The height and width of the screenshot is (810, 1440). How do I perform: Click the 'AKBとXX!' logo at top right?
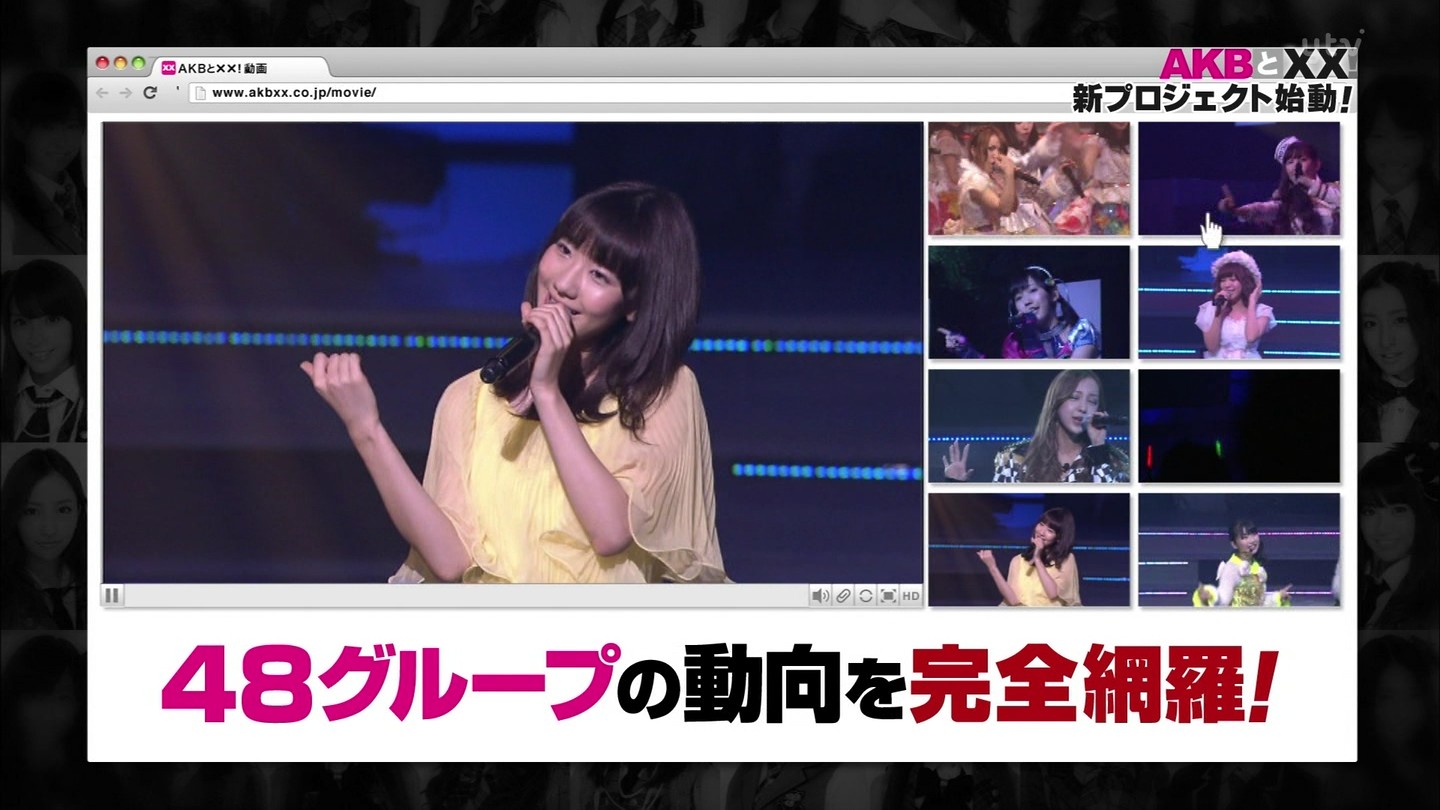click(x=1256, y=64)
